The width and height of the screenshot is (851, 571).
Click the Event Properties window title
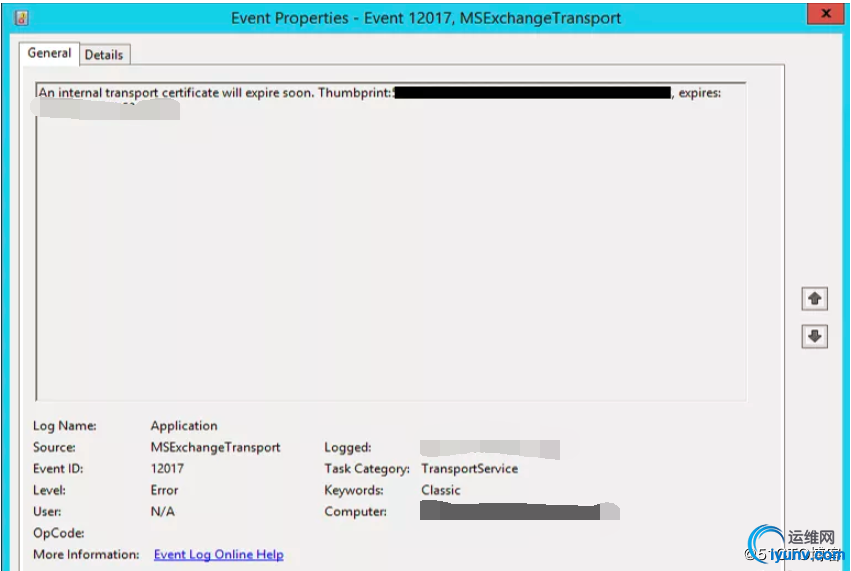(426, 18)
